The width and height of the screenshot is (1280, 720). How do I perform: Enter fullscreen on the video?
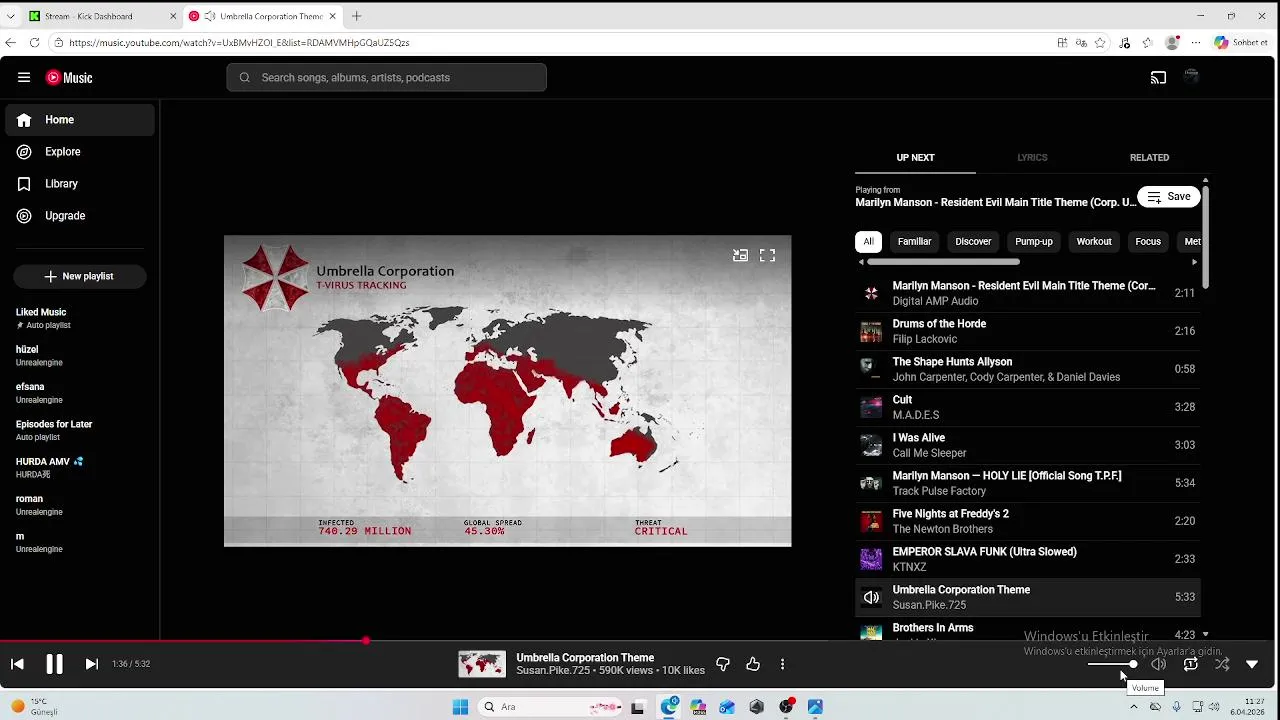(x=767, y=256)
